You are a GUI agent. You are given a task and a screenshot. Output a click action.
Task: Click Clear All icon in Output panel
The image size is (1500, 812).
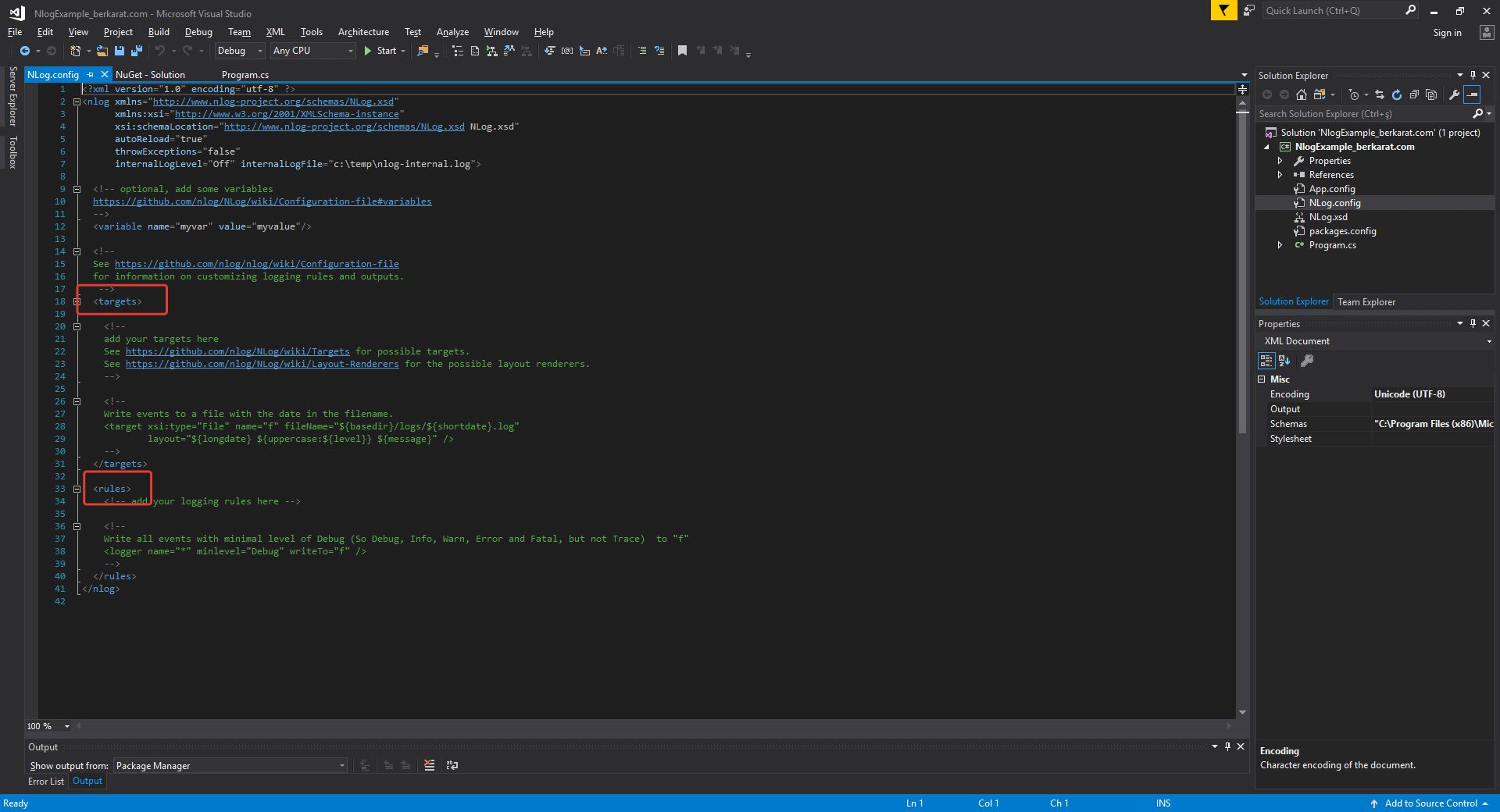coord(429,765)
